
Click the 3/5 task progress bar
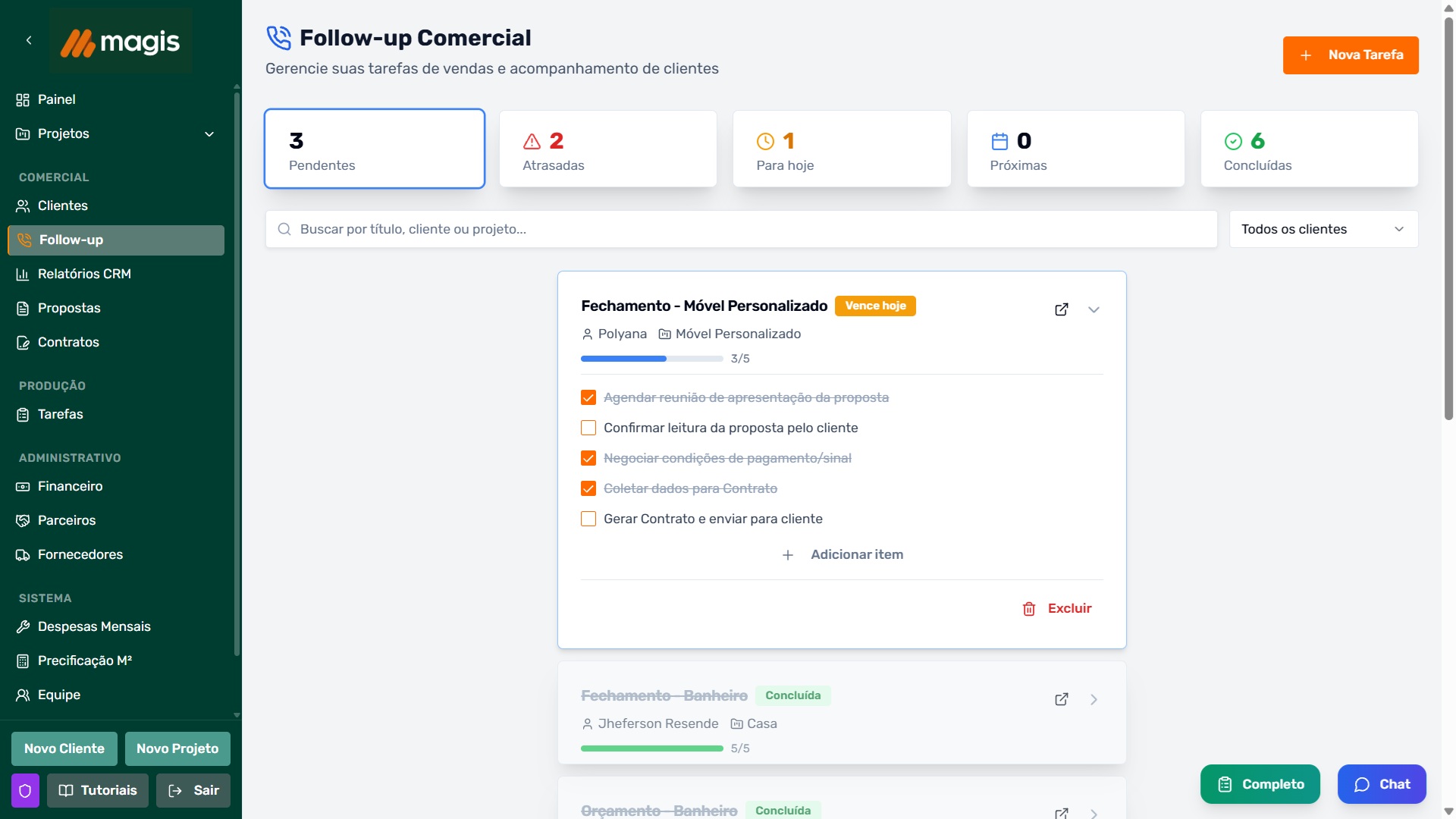(x=651, y=359)
